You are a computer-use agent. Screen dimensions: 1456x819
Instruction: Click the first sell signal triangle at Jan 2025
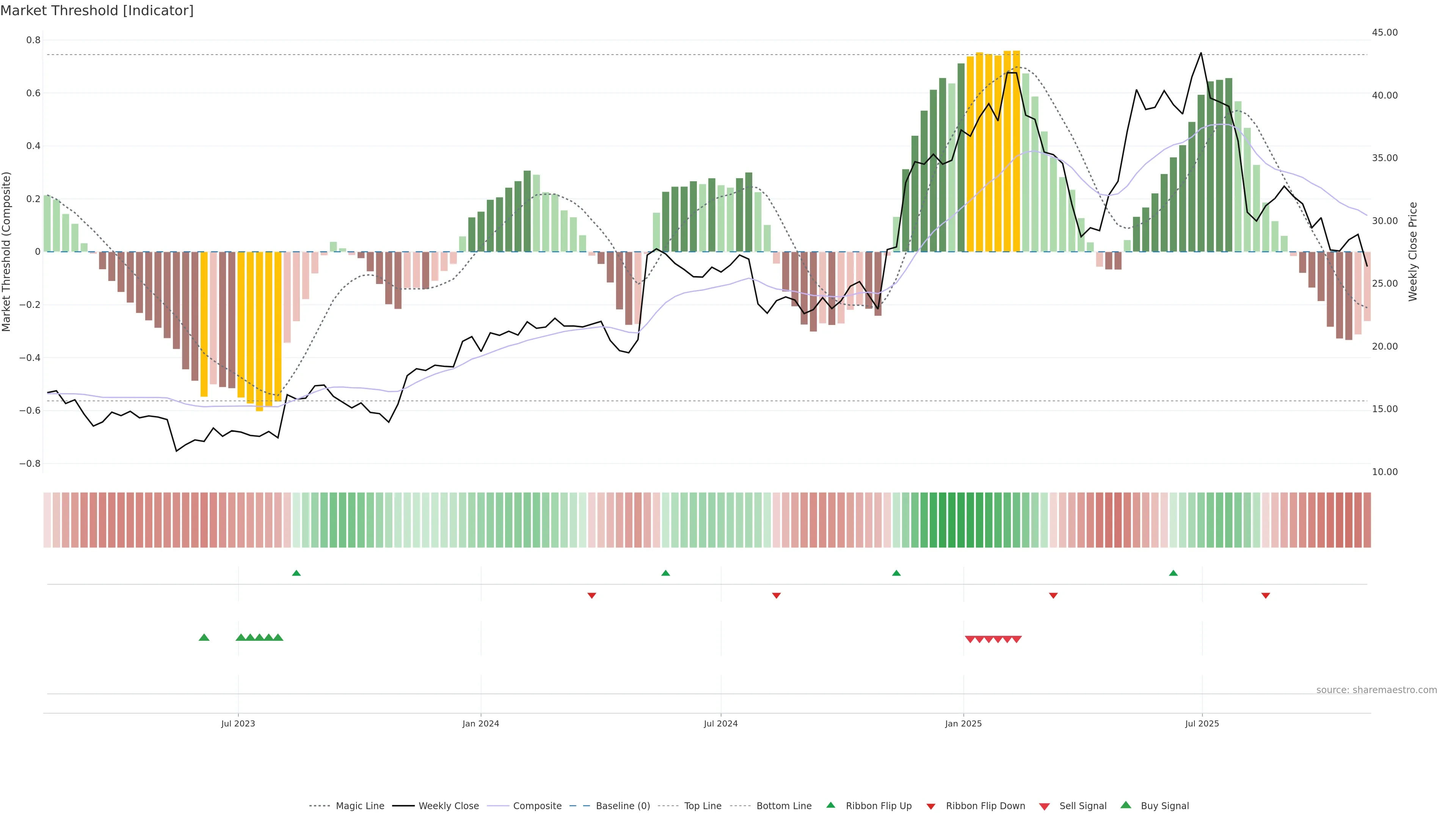tap(970, 639)
